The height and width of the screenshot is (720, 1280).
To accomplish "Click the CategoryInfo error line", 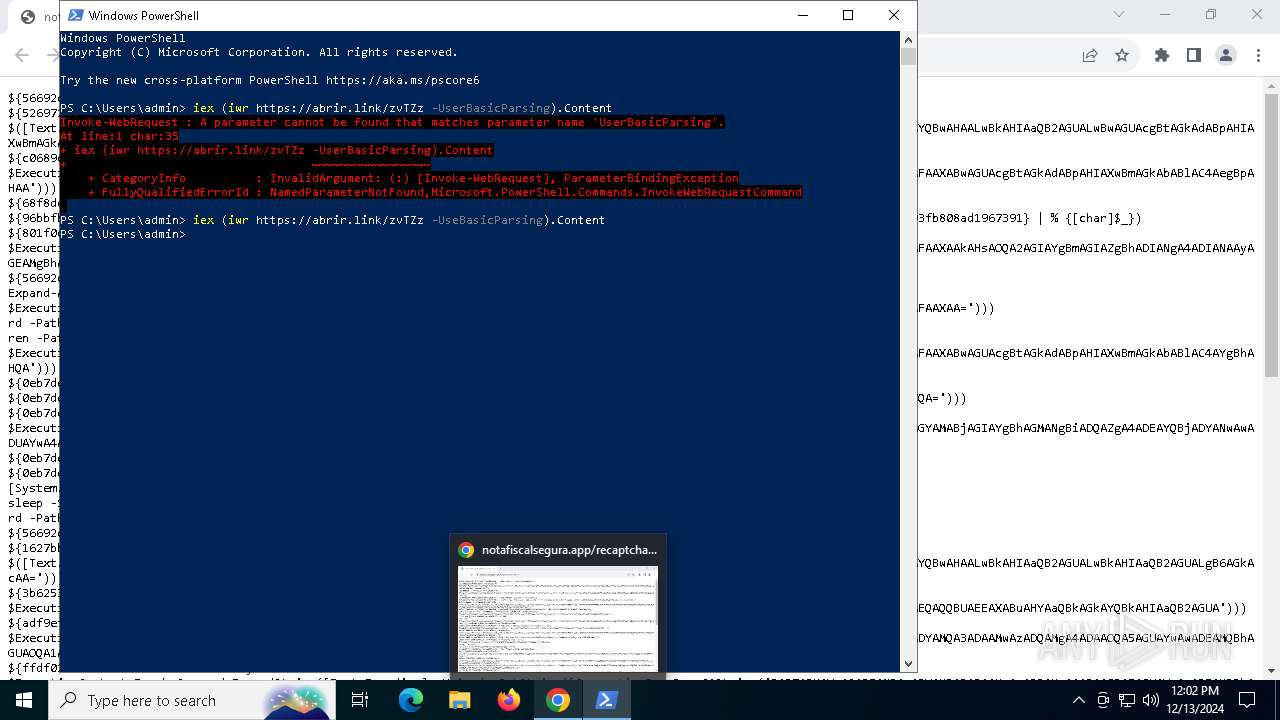I will coord(413,178).
